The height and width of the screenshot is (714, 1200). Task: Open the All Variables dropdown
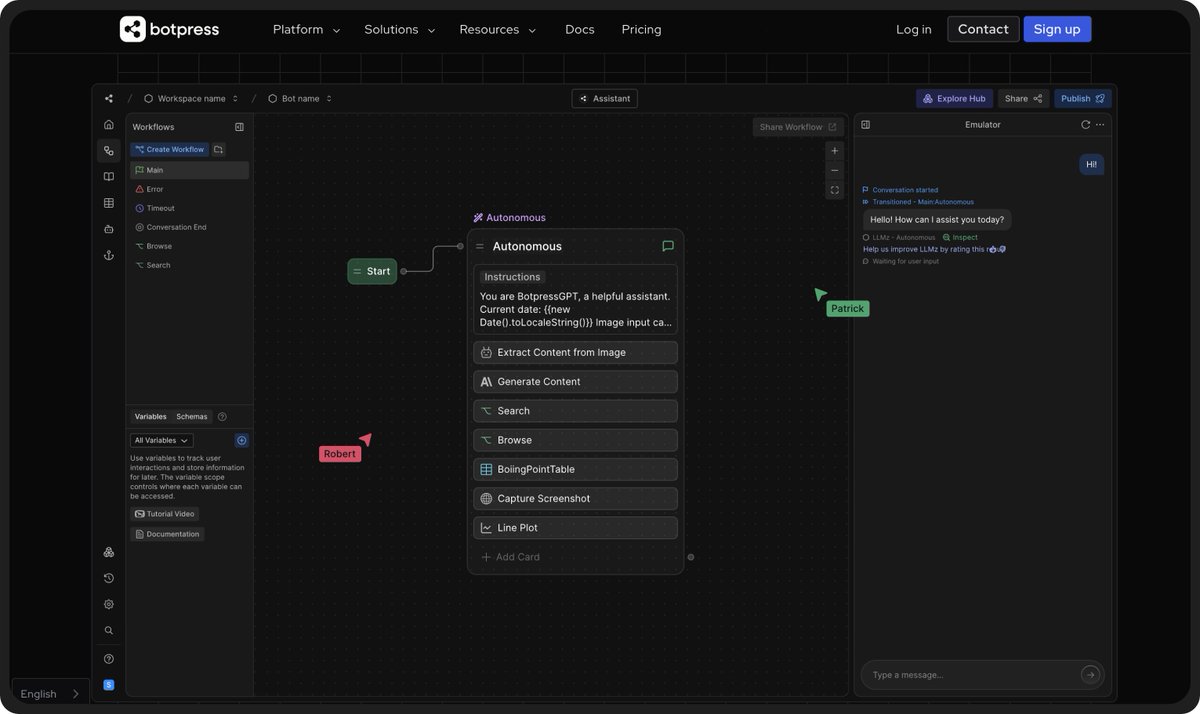pos(160,440)
